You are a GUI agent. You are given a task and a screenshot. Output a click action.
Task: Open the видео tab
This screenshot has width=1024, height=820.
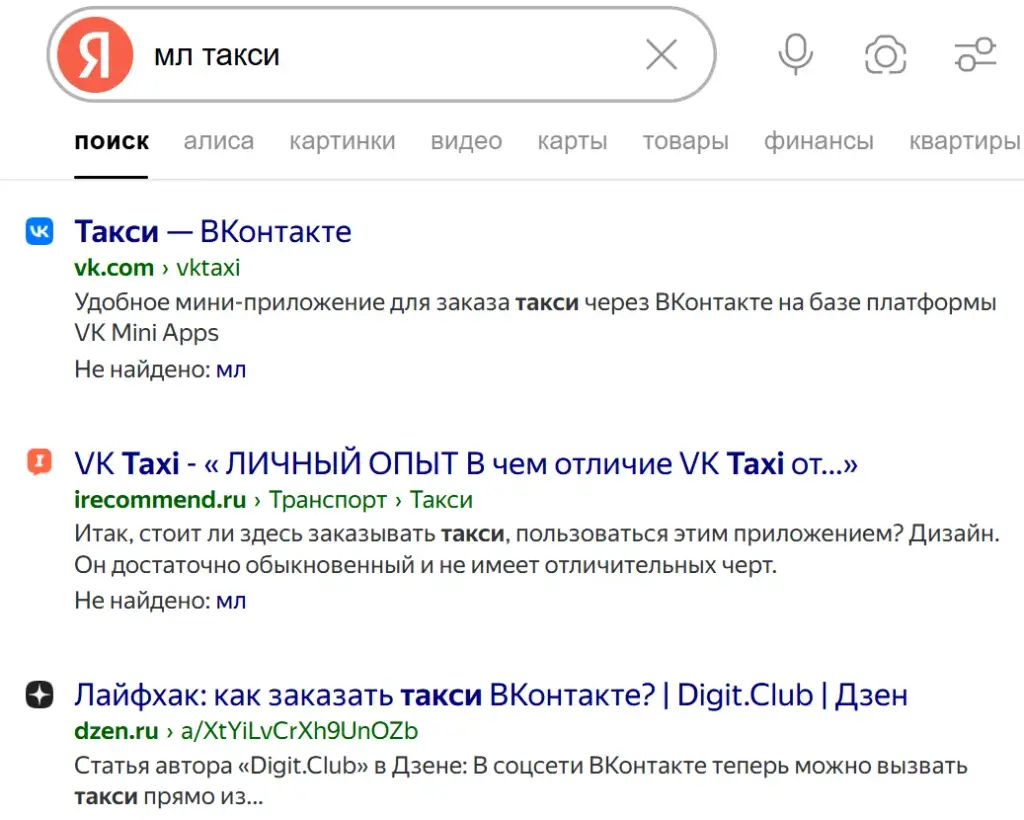tap(466, 141)
